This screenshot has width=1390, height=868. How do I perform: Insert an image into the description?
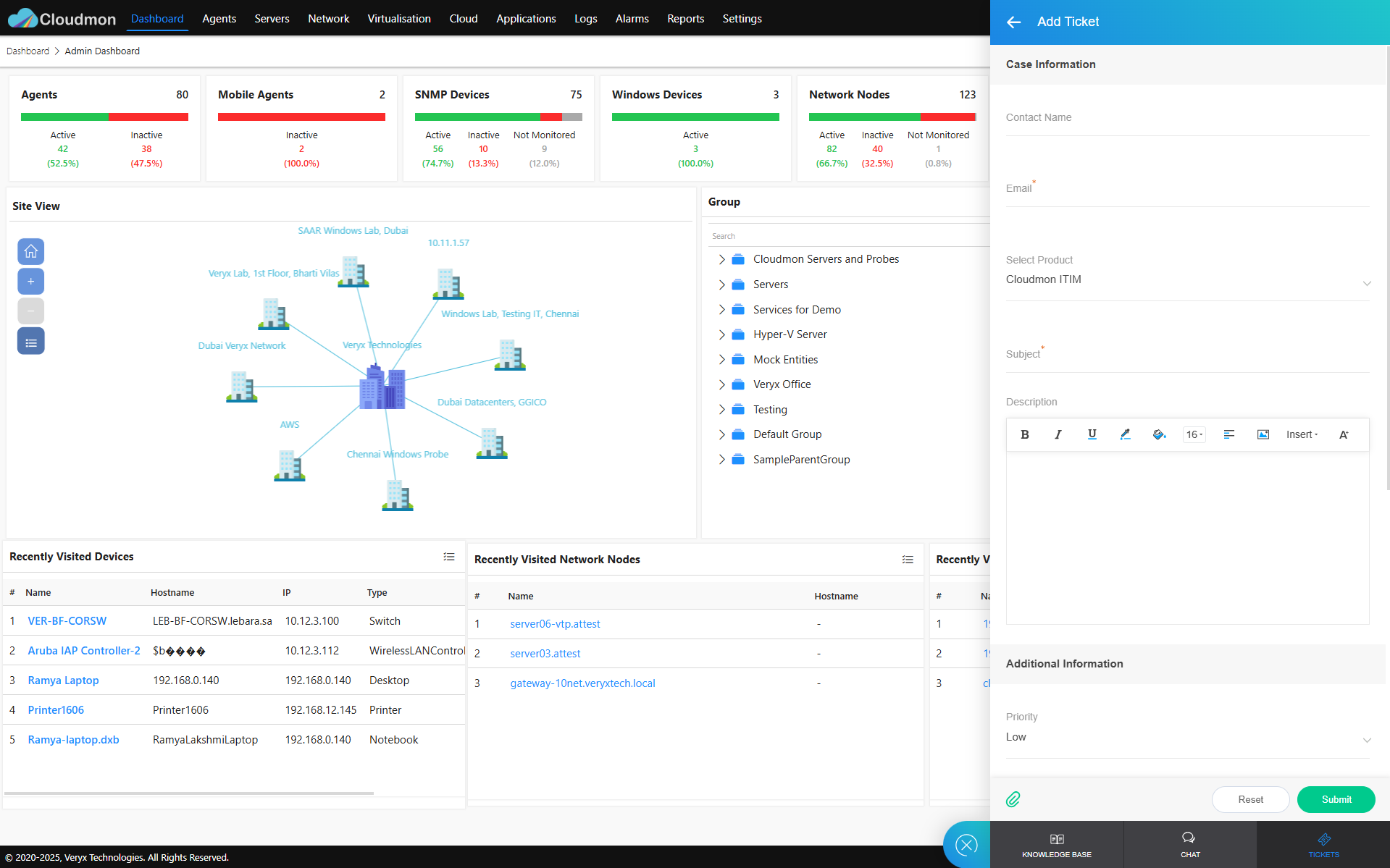click(x=1263, y=434)
